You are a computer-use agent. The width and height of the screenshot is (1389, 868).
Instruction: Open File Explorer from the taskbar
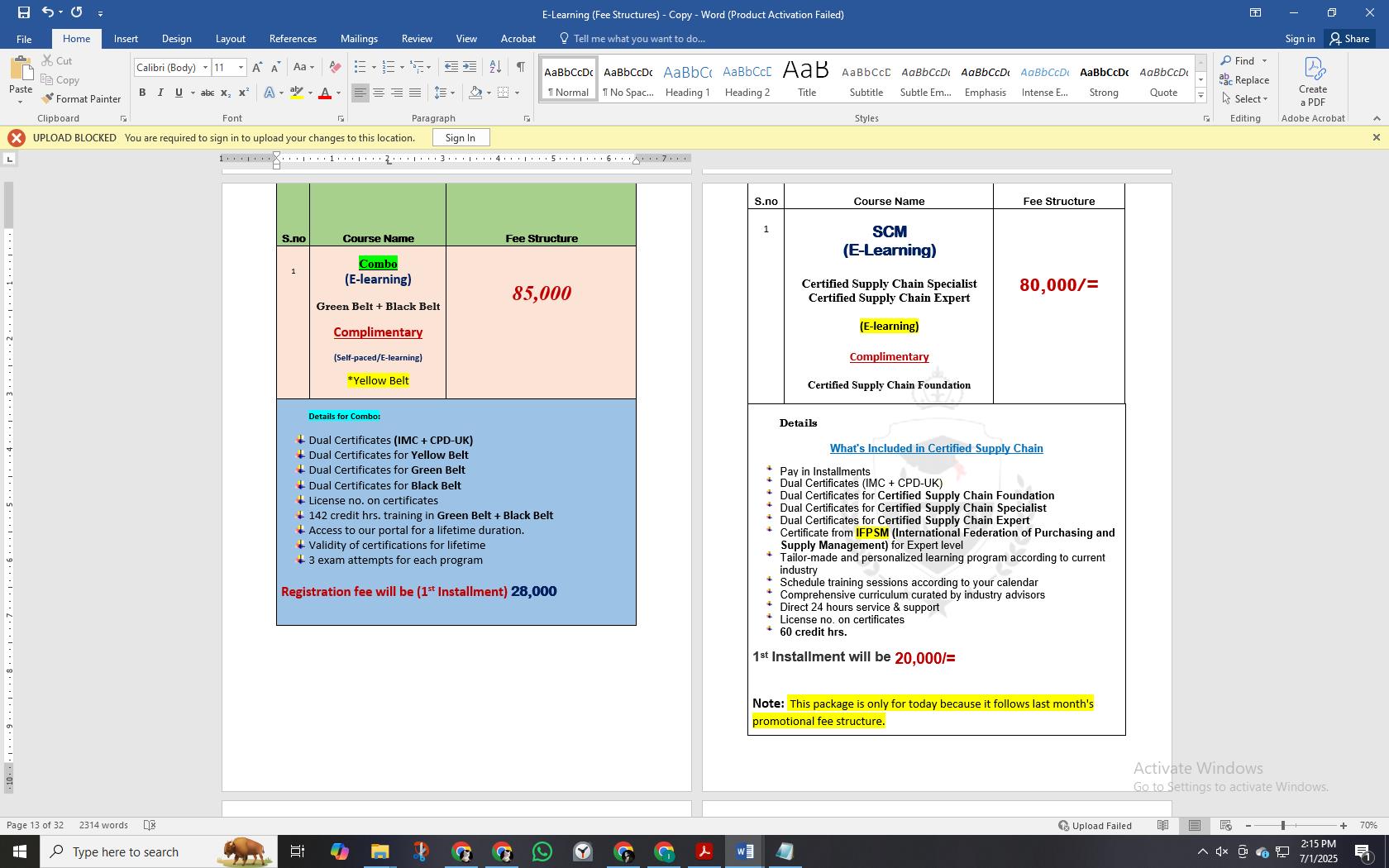(x=379, y=851)
